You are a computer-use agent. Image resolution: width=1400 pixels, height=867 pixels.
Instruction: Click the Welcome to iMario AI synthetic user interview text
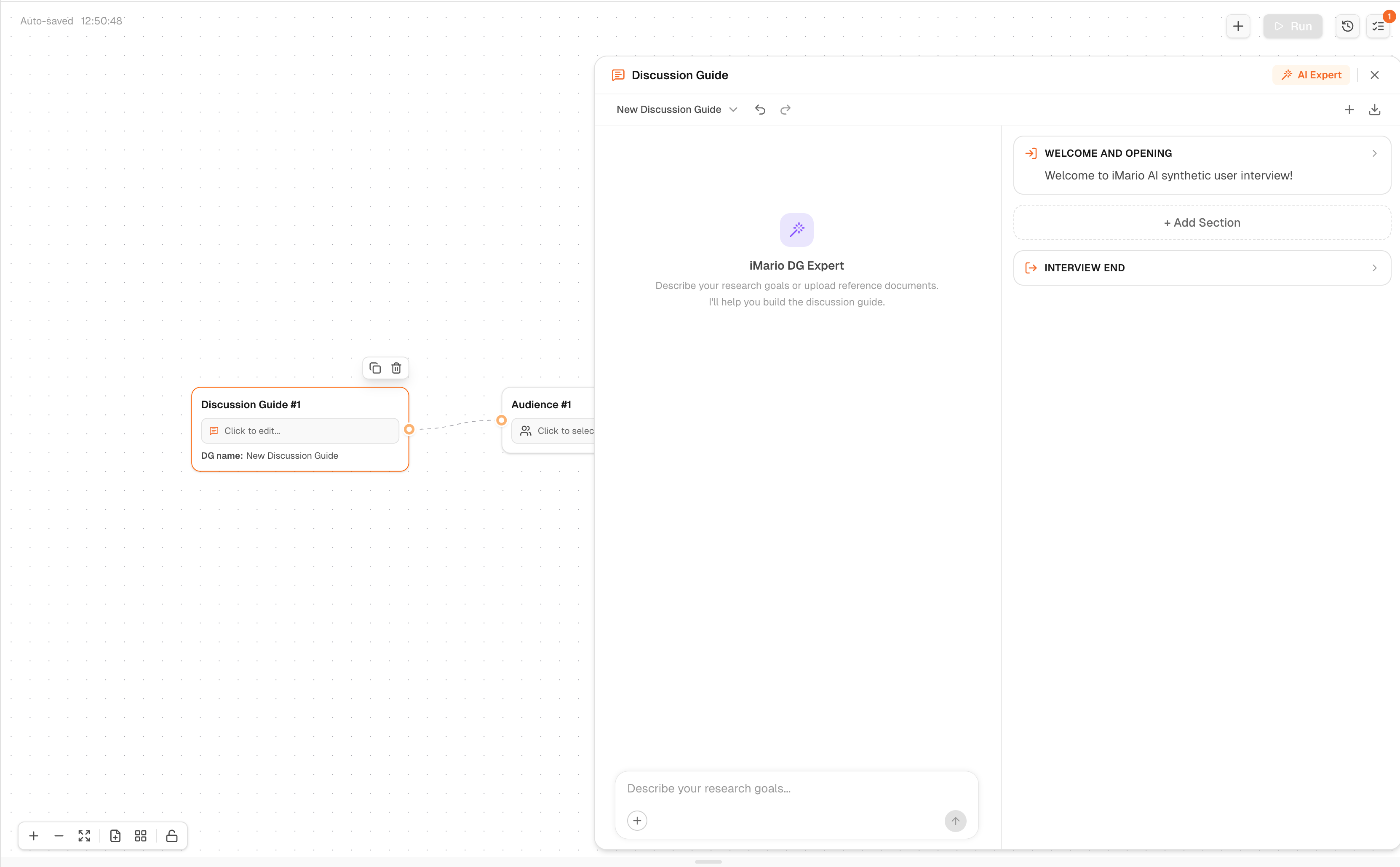pyautogui.click(x=1168, y=175)
